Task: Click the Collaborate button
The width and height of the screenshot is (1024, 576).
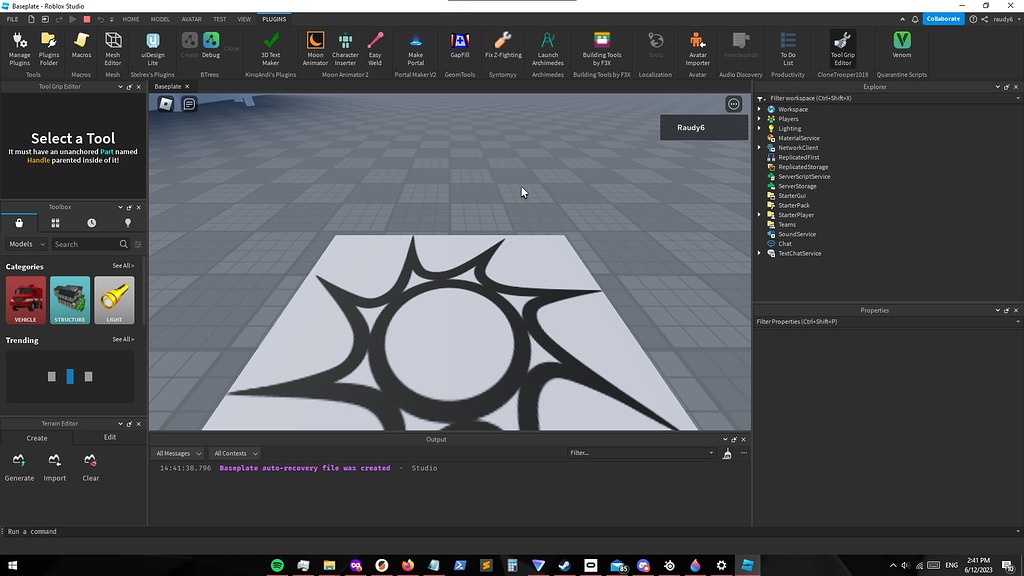Action: pos(941,18)
